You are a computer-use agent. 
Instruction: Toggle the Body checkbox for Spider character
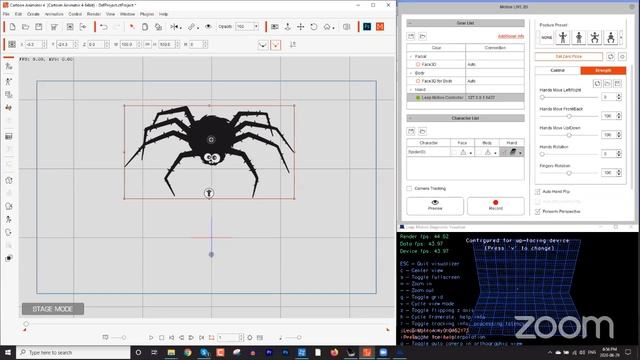click(479, 152)
